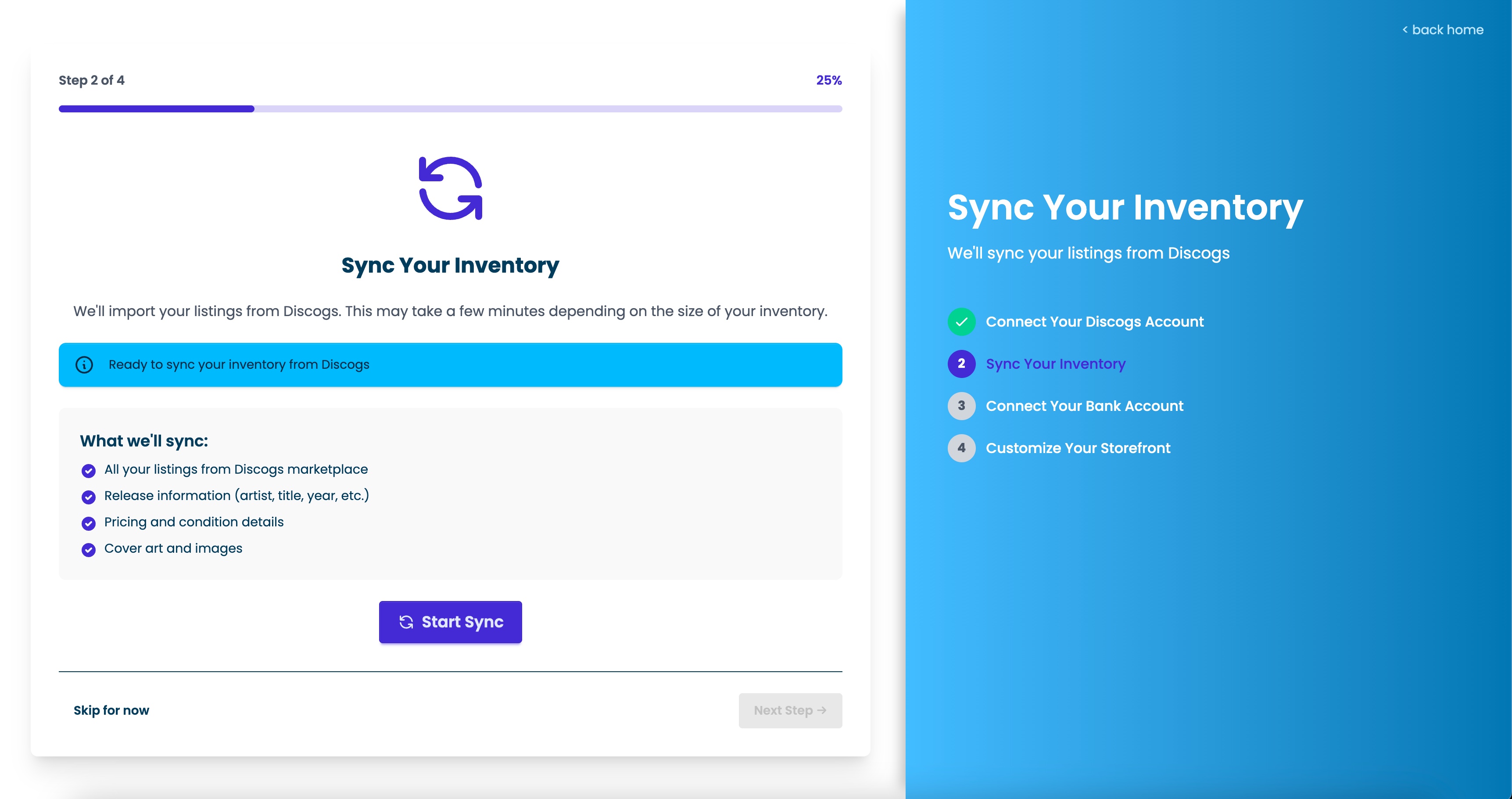
Task: Click the green checkmark step one icon
Action: click(x=961, y=322)
